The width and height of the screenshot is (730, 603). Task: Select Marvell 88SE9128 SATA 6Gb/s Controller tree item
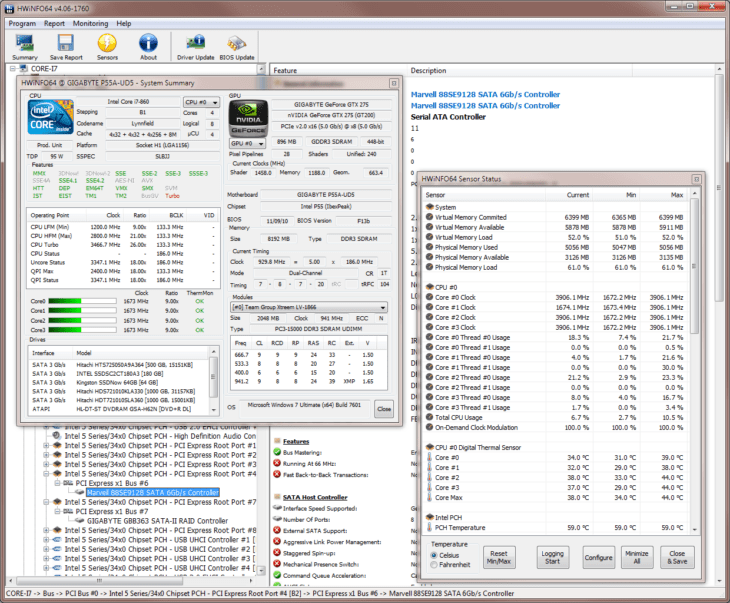tap(153, 492)
